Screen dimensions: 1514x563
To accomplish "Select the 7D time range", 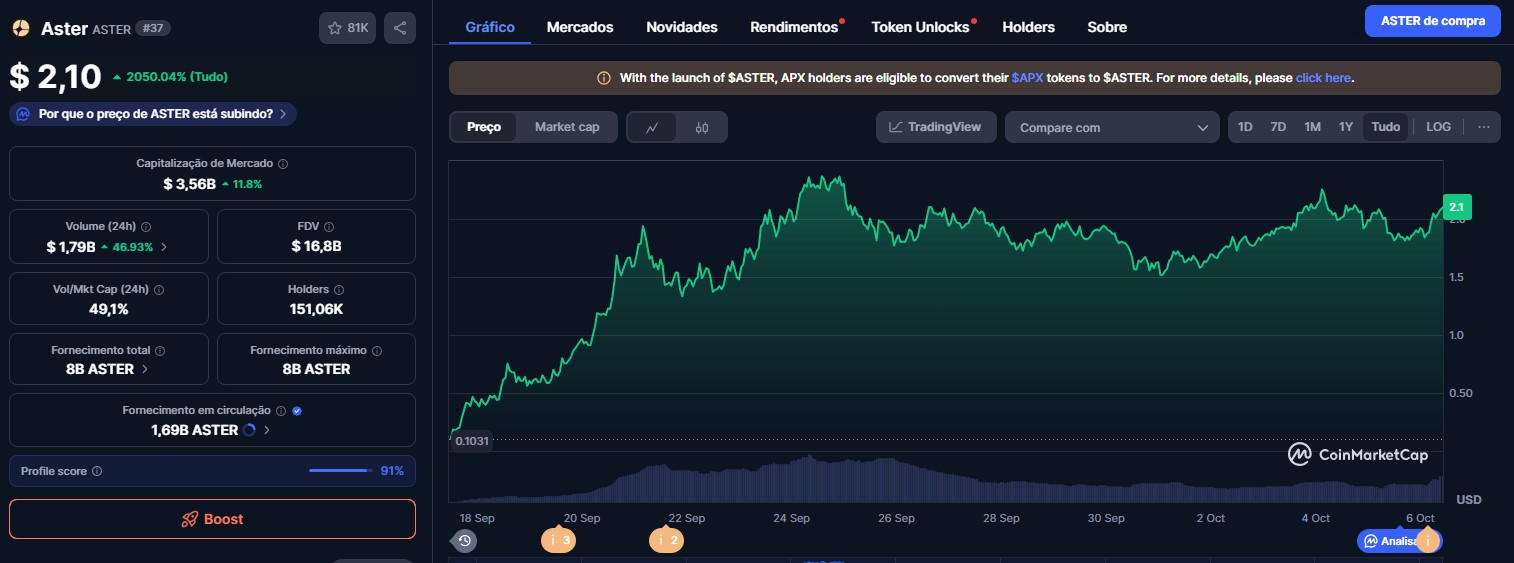I will tap(1278, 127).
